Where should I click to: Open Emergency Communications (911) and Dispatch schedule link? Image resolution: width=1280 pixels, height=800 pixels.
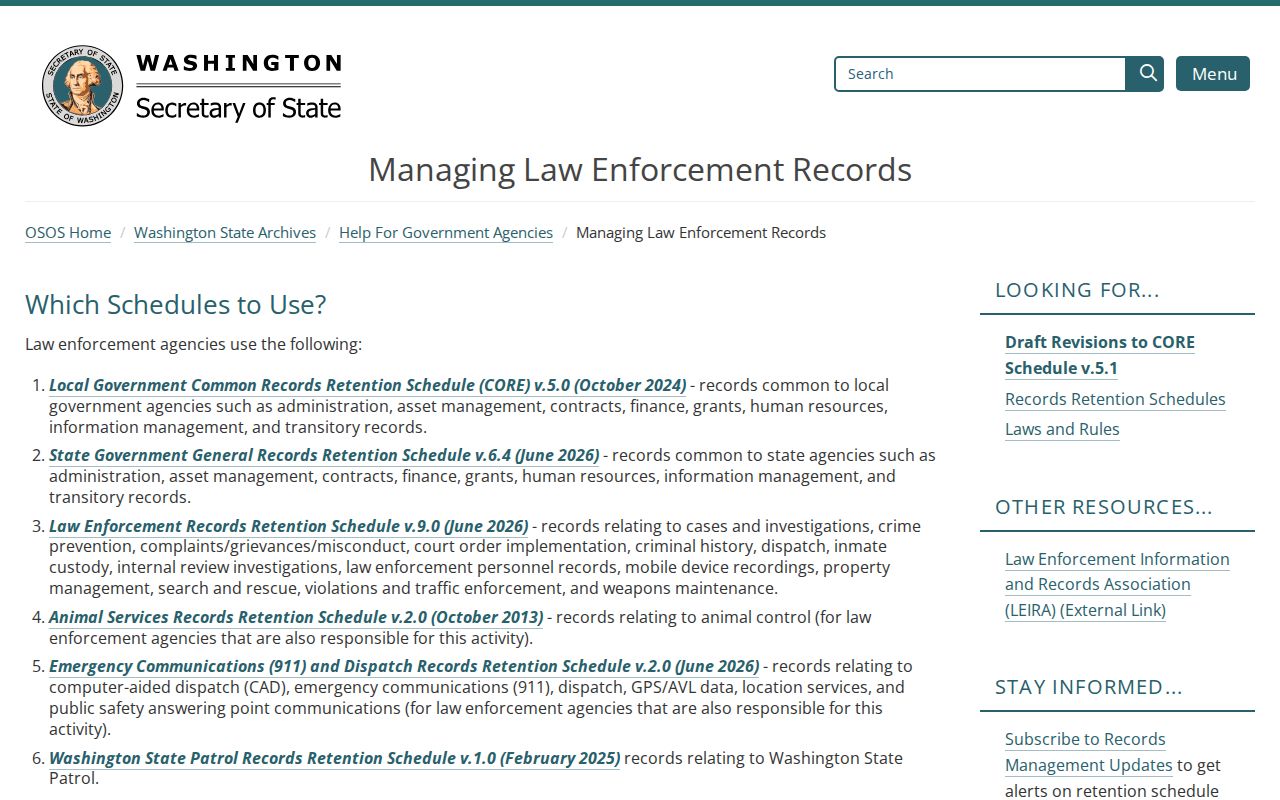(404, 666)
